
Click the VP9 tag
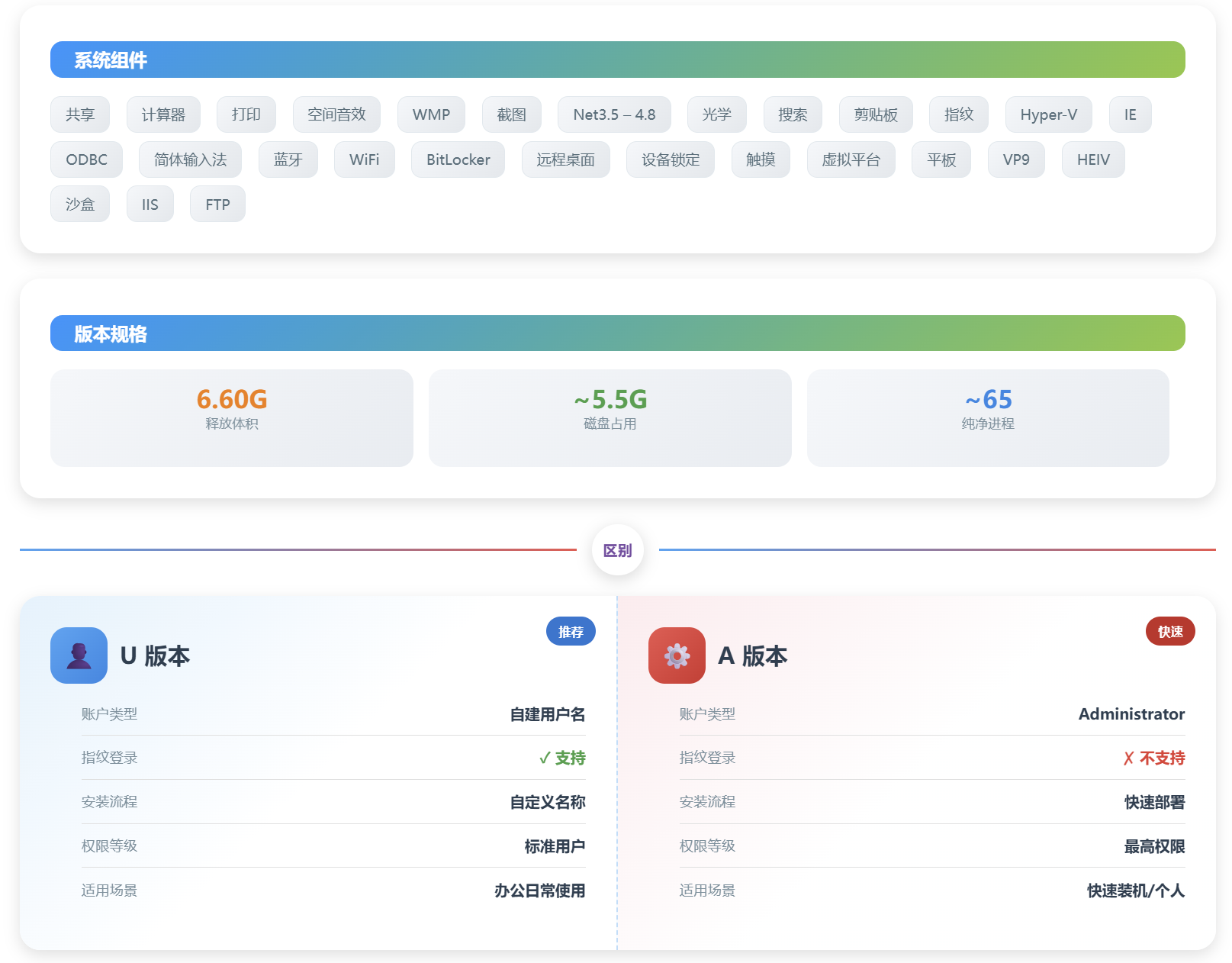tap(1016, 159)
